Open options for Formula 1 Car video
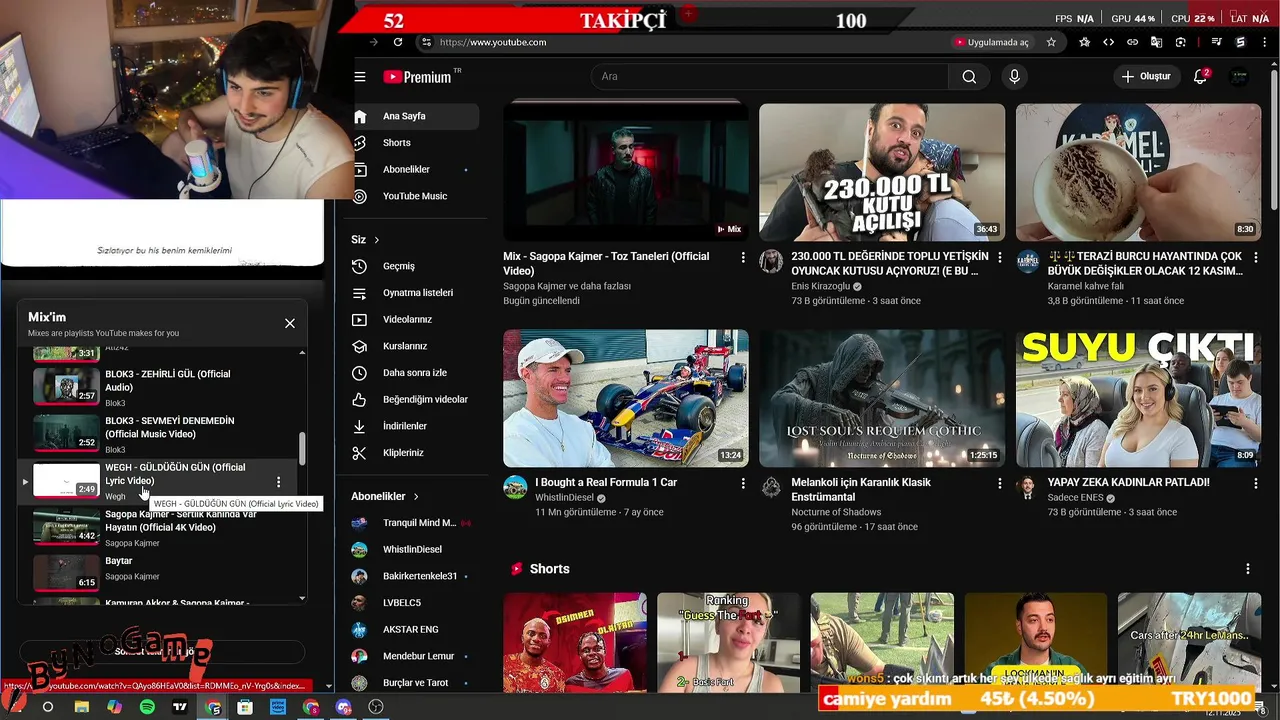The image size is (1280, 720). tap(742, 484)
